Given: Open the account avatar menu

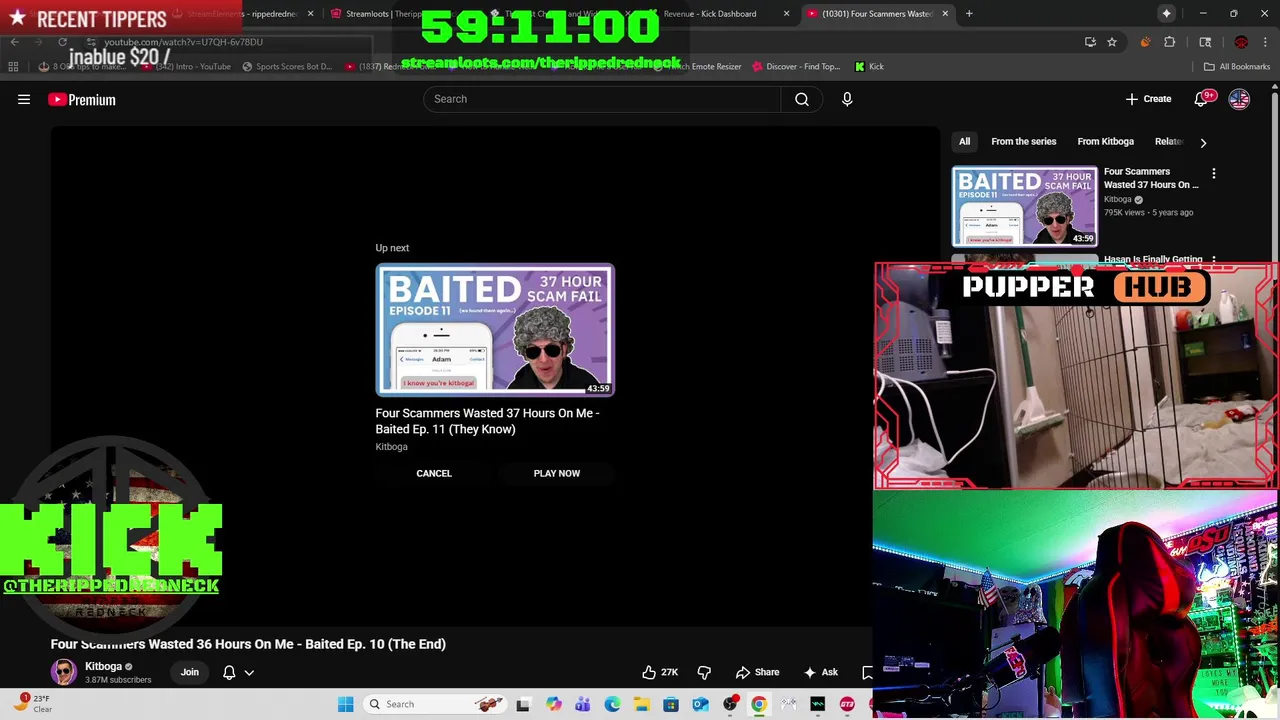Looking at the screenshot, I should (x=1239, y=99).
